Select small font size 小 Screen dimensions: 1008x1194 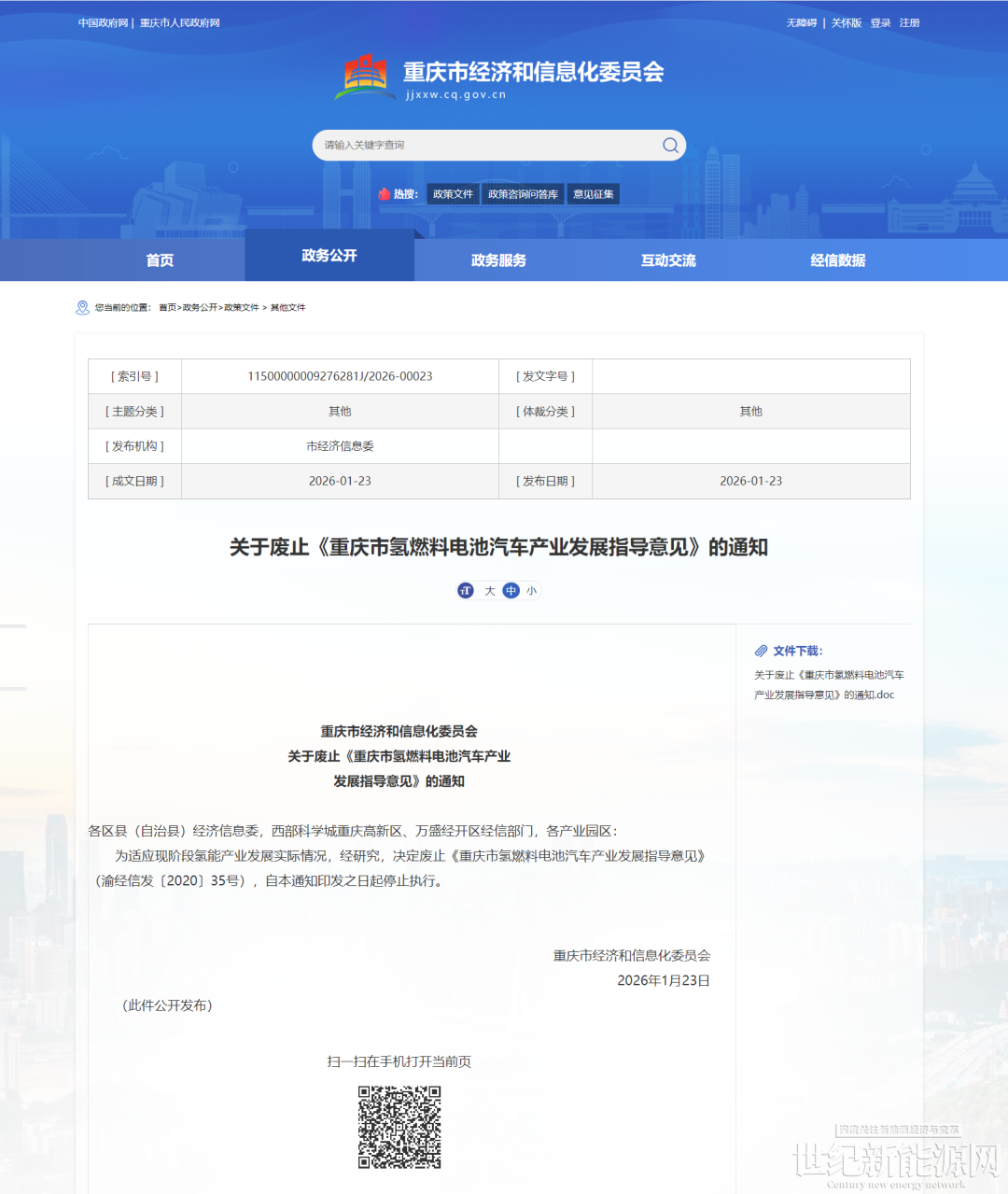click(x=531, y=591)
